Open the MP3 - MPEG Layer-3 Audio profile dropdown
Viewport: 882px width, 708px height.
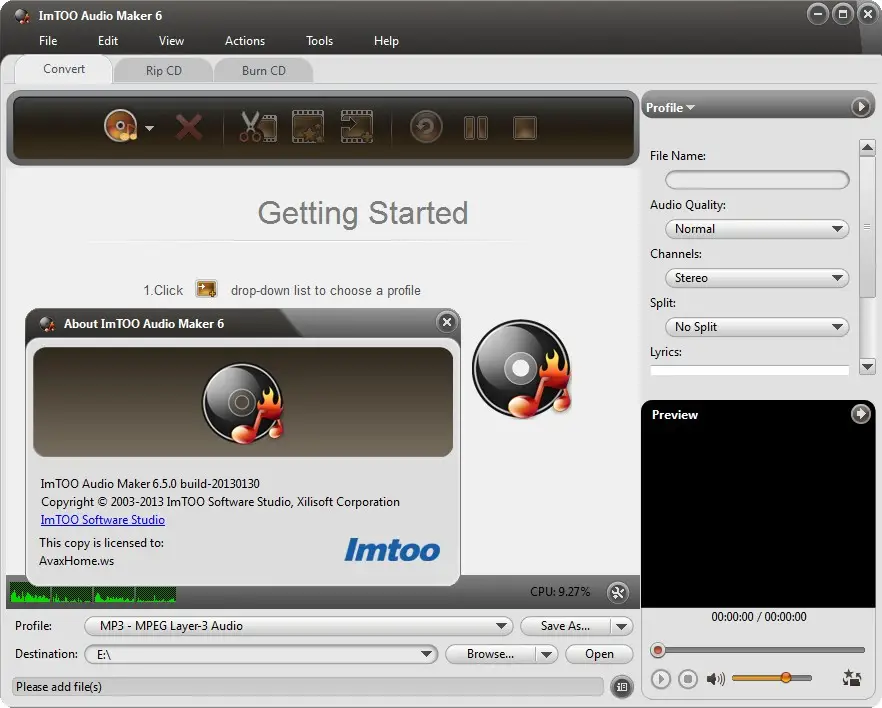(x=298, y=626)
